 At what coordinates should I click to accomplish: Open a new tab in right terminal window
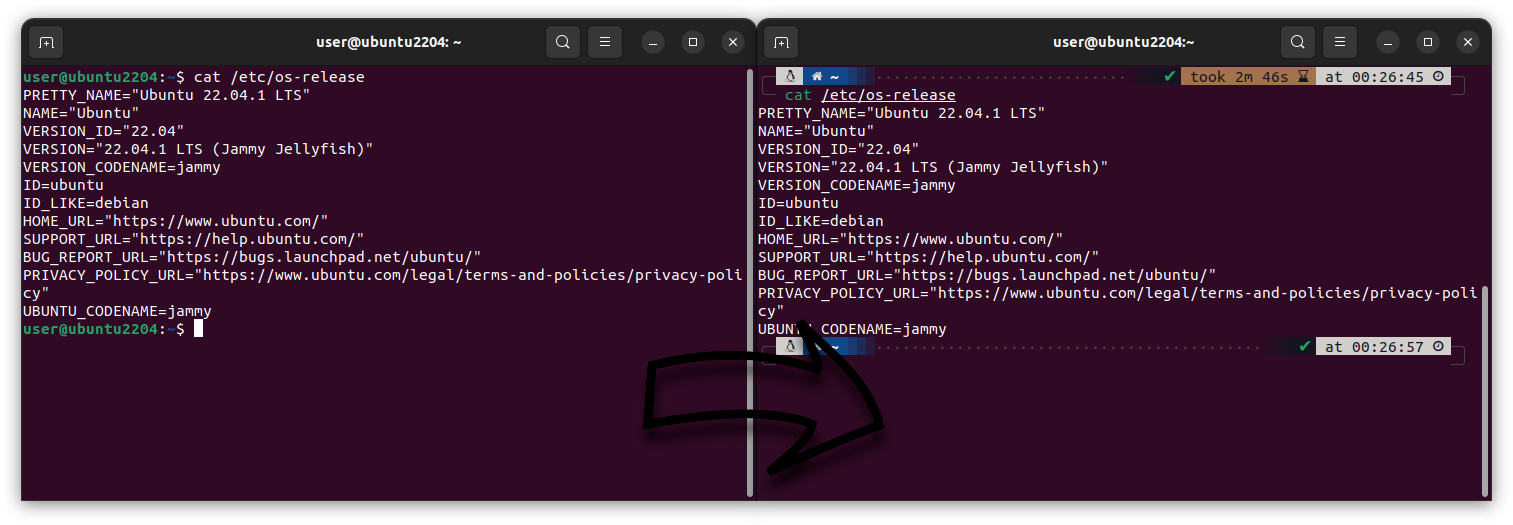pos(781,42)
